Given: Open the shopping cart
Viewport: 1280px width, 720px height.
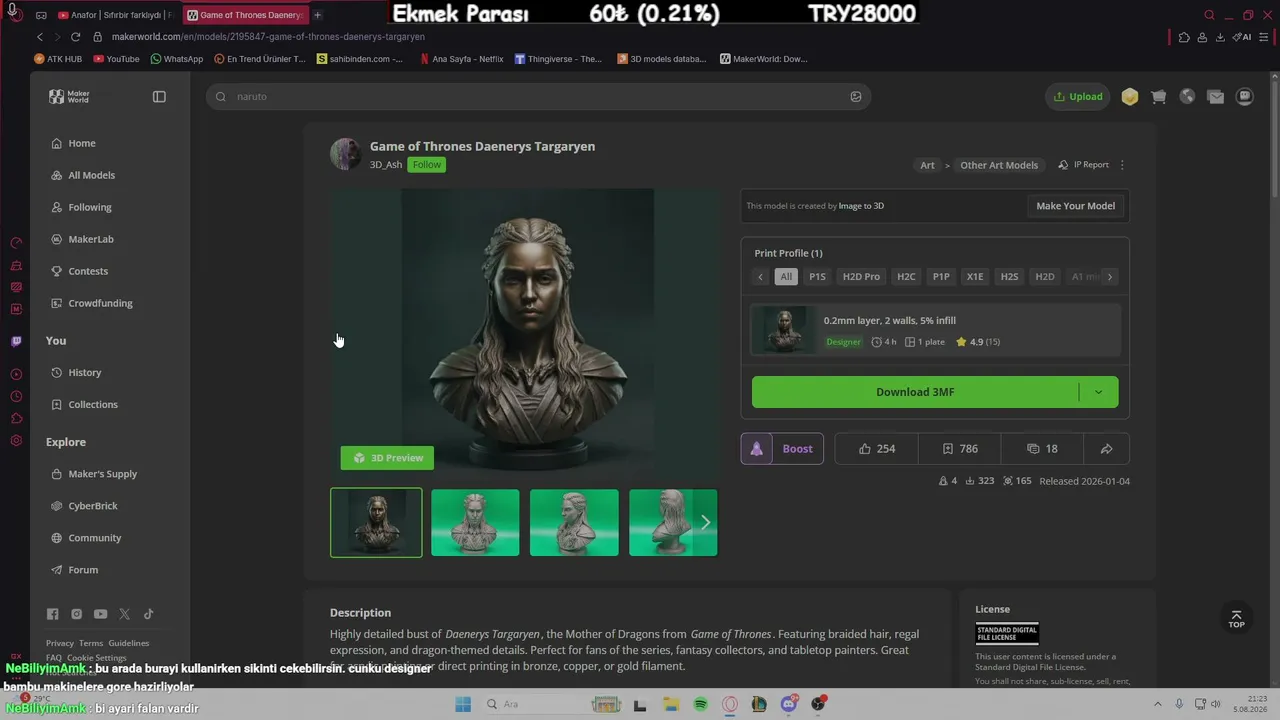Looking at the screenshot, I should click(x=1159, y=97).
